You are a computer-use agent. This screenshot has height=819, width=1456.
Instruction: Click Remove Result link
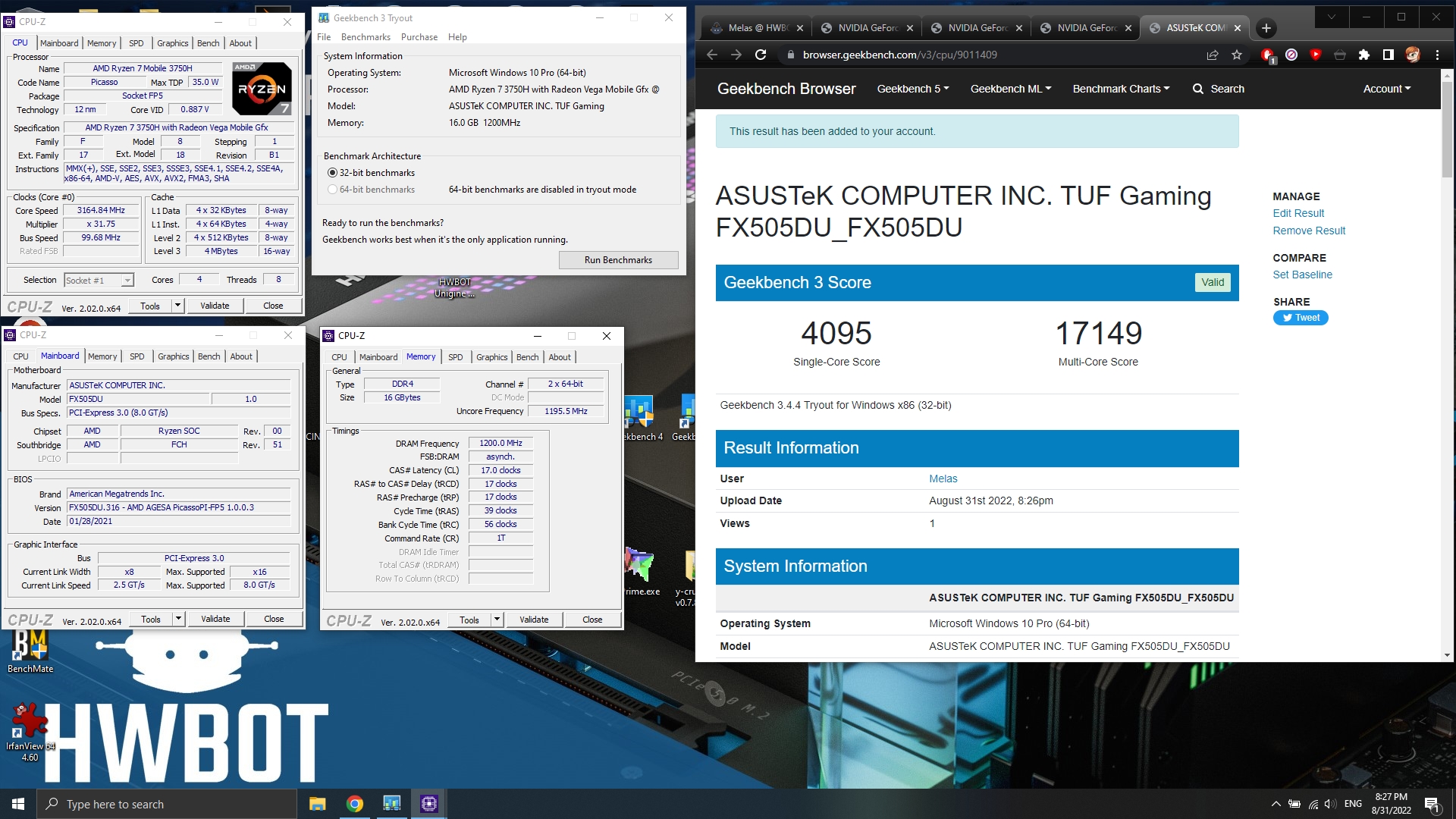1309,231
